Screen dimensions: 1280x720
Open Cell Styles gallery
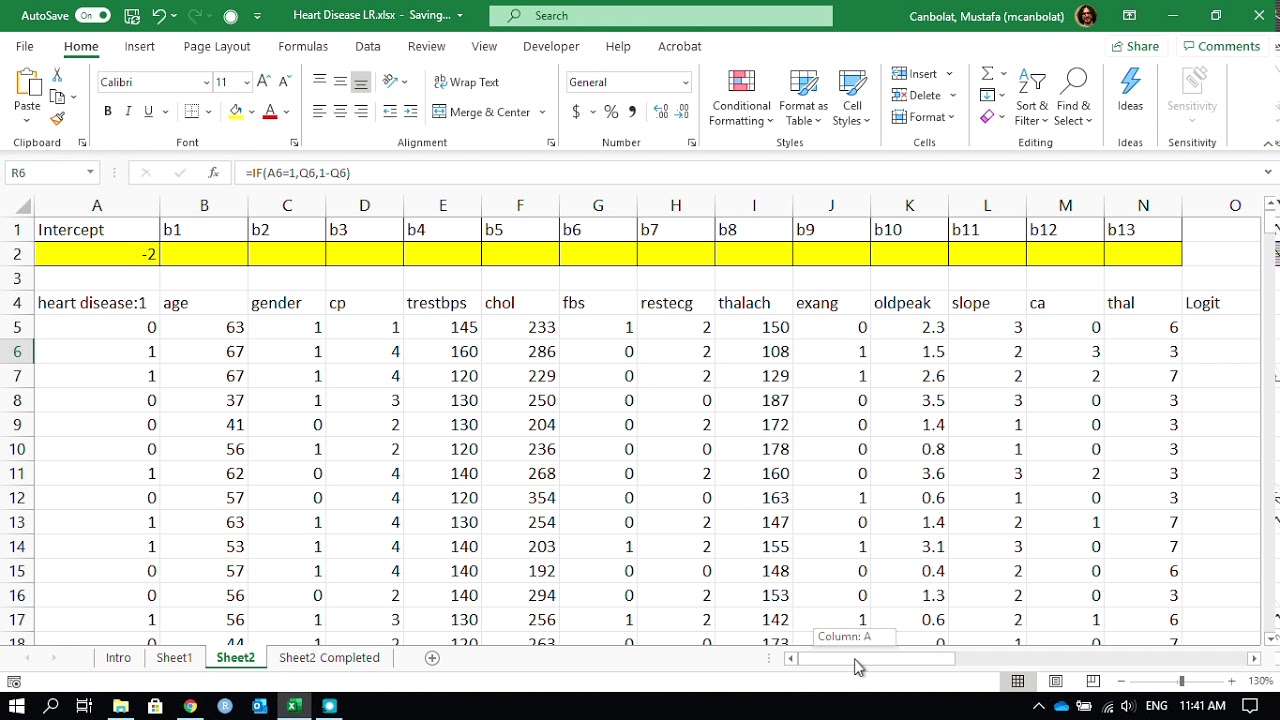pyautogui.click(x=852, y=97)
